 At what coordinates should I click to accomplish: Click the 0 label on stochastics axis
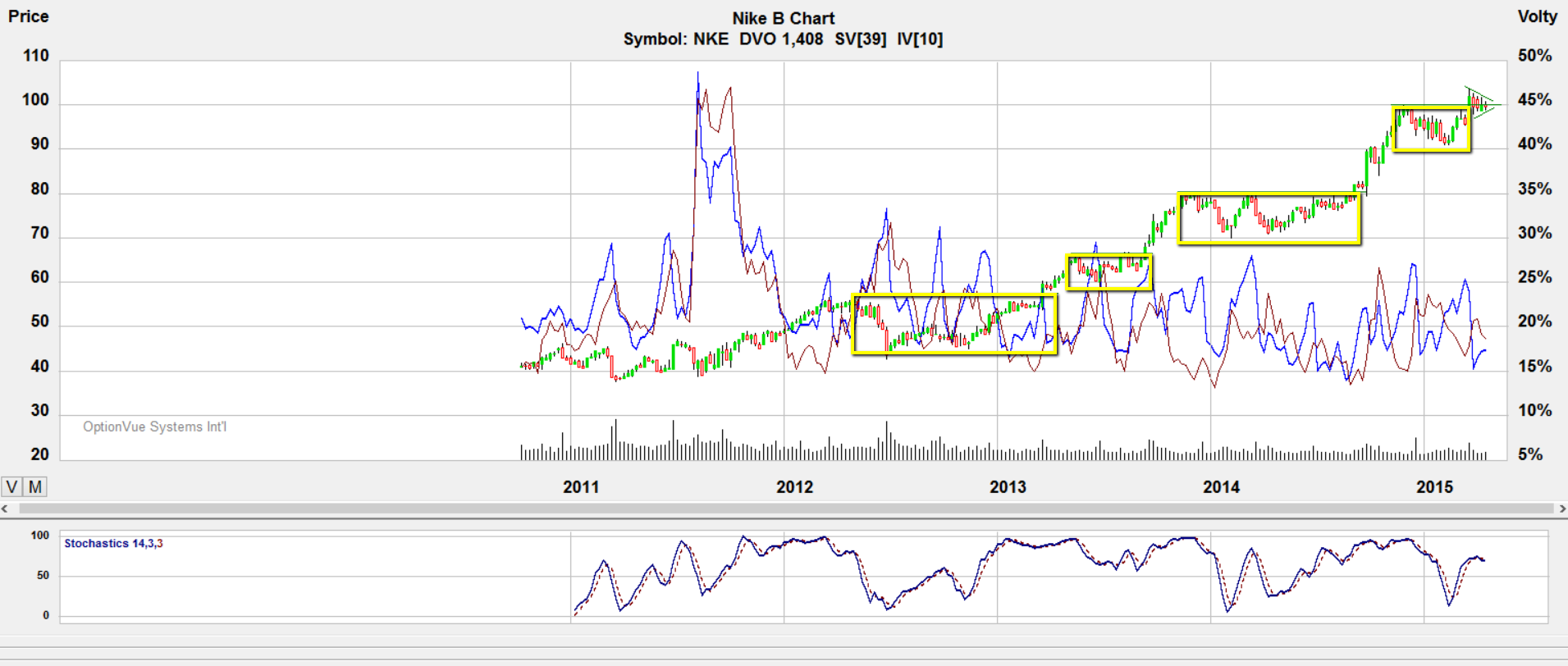point(46,615)
